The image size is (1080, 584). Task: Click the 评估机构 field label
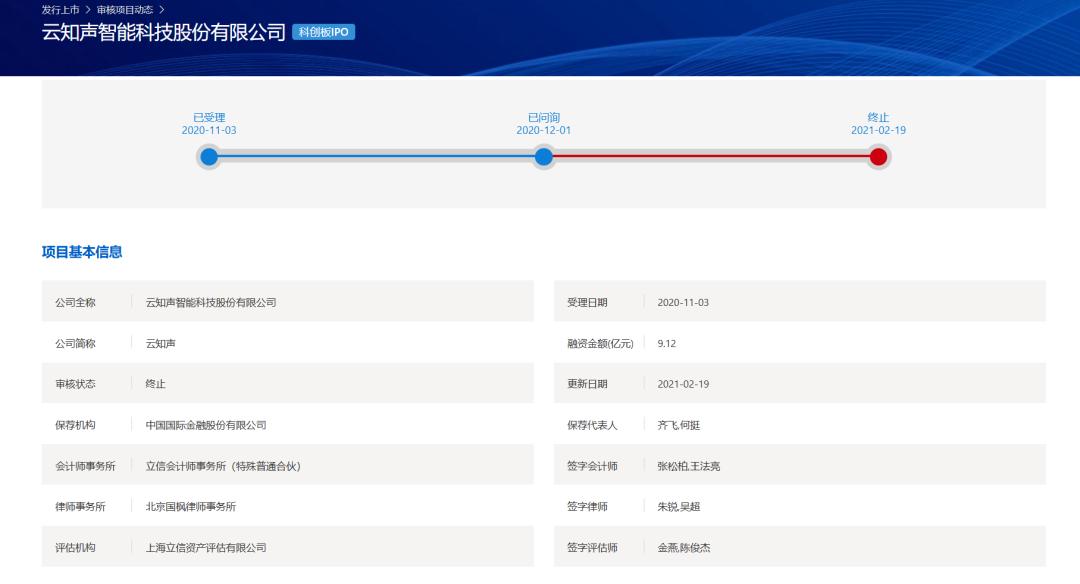coord(75,548)
